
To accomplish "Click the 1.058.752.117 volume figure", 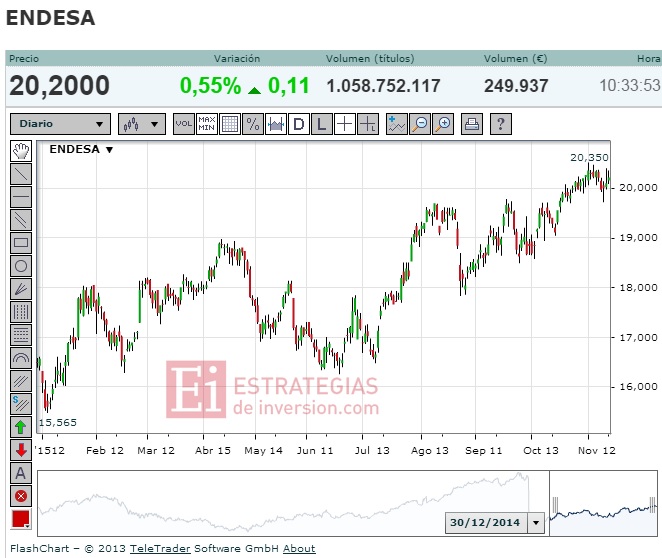I will [383, 86].
